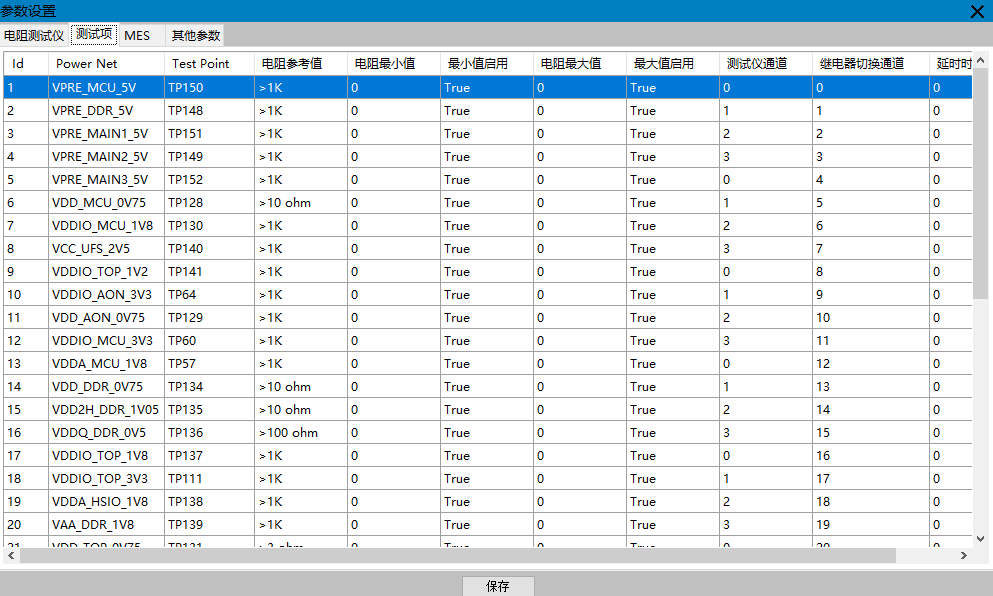
Task: Click the >100 ohm reference value
Action: click(x=301, y=433)
